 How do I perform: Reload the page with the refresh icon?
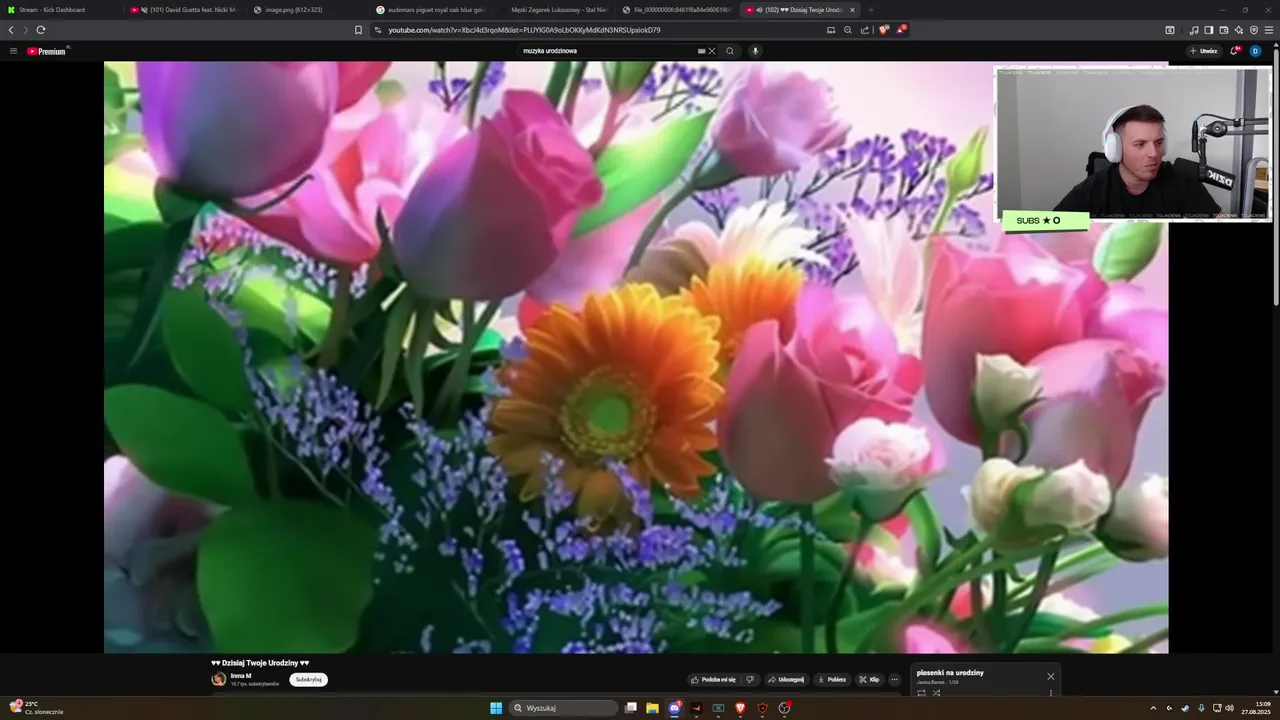coord(41,30)
